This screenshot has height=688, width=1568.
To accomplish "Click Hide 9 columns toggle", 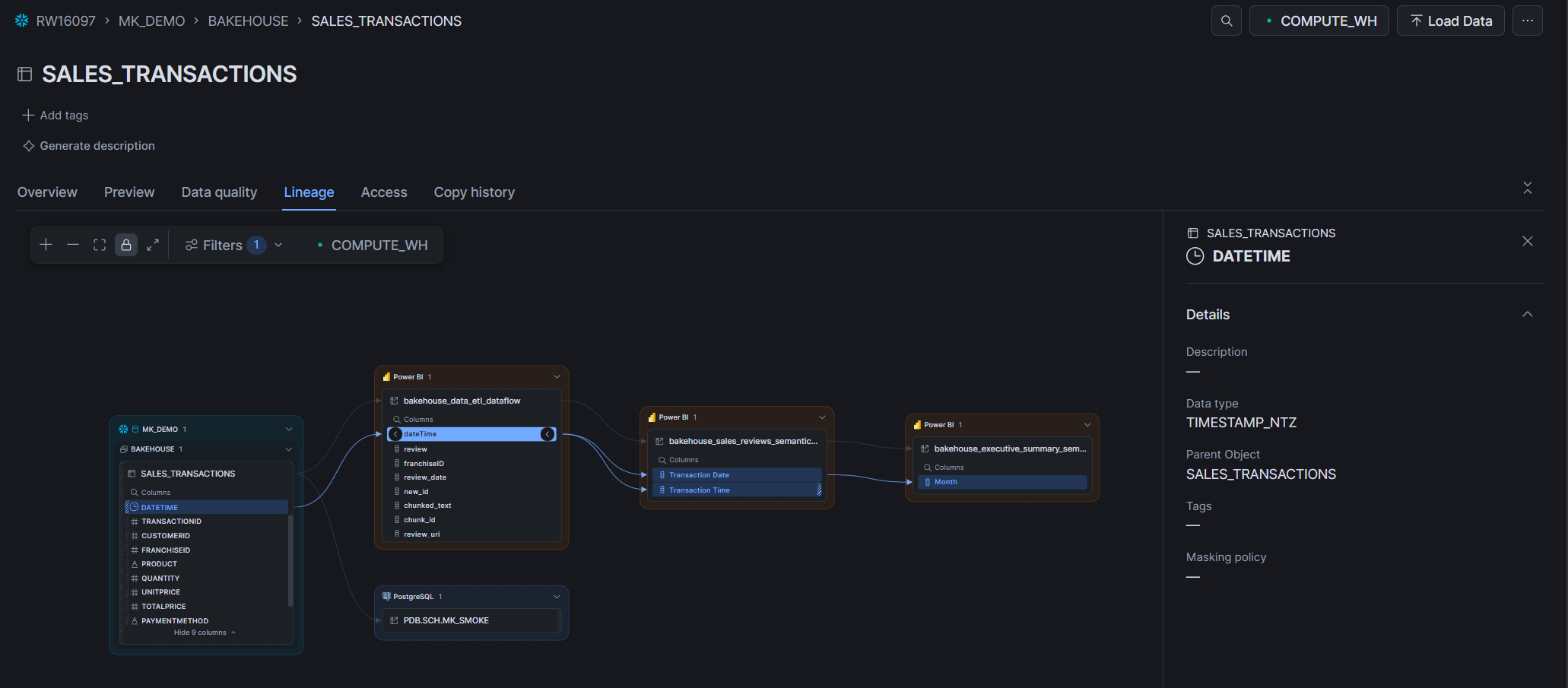I will pyautogui.click(x=205, y=633).
